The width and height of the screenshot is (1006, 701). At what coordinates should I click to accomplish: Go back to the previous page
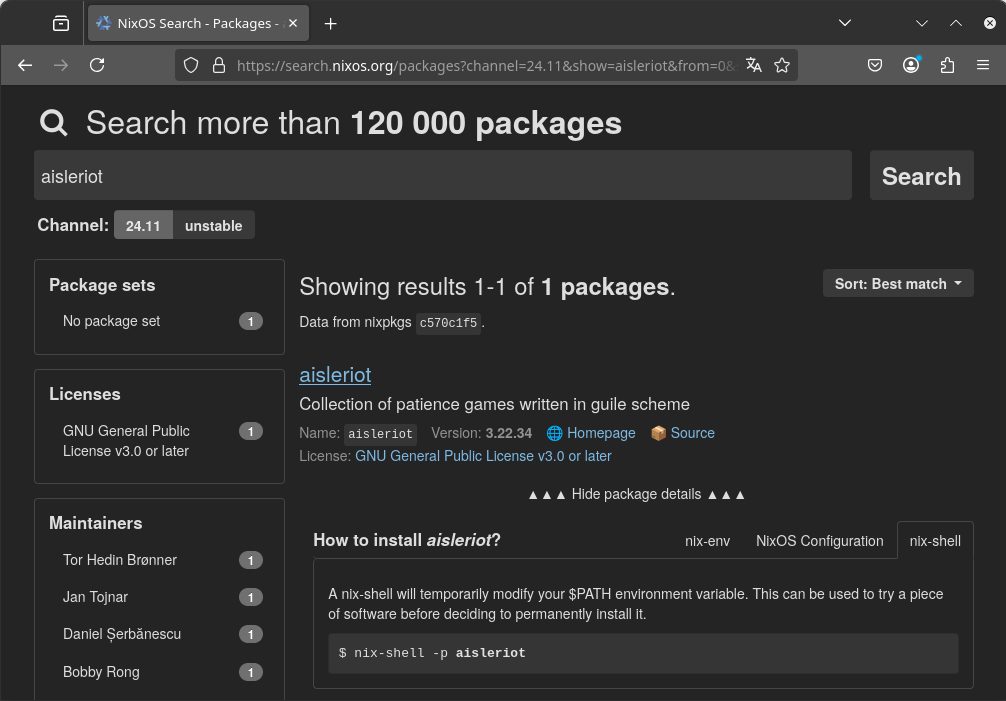pos(26,65)
